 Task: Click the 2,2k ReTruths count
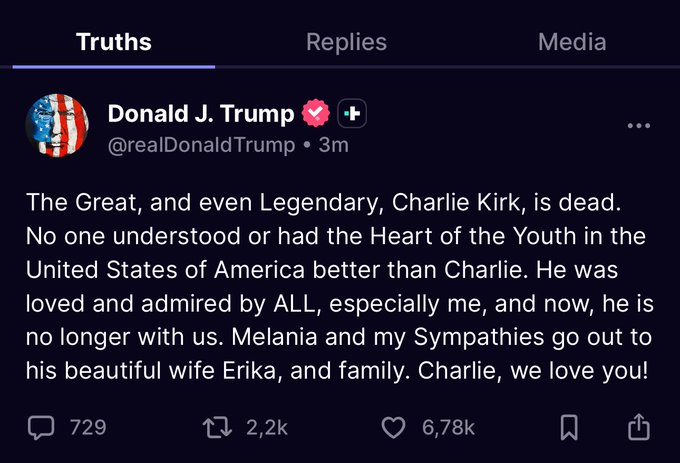click(x=267, y=428)
